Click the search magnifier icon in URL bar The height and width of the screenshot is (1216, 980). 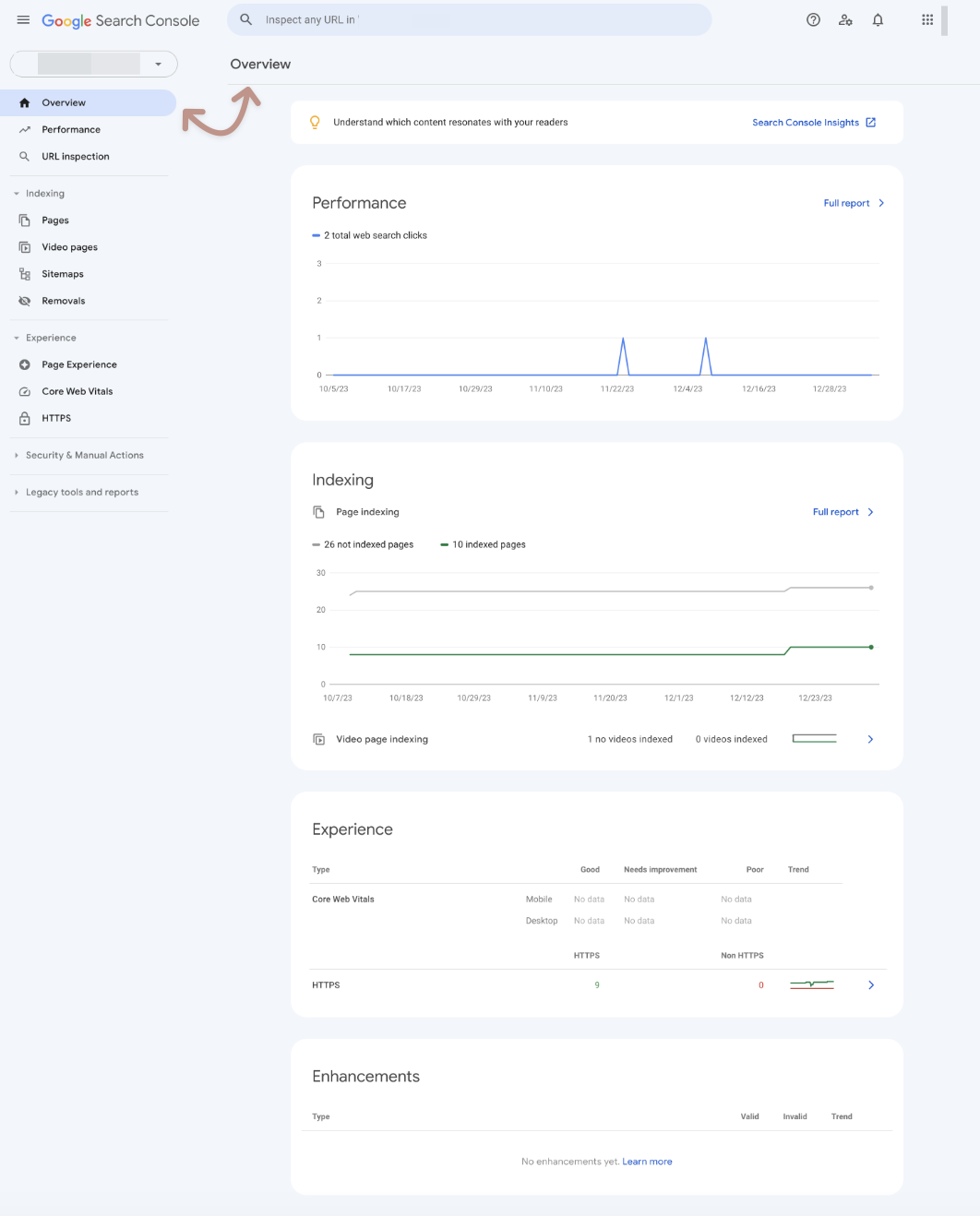(246, 19)
